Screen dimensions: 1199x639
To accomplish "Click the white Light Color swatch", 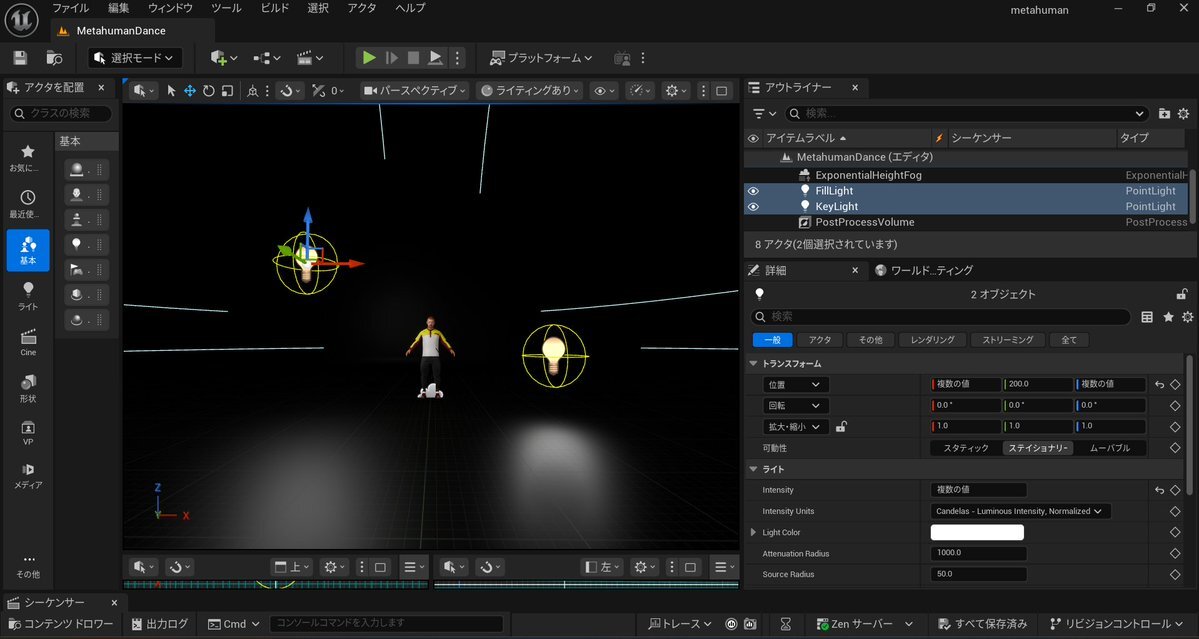I will click(977, 532).
